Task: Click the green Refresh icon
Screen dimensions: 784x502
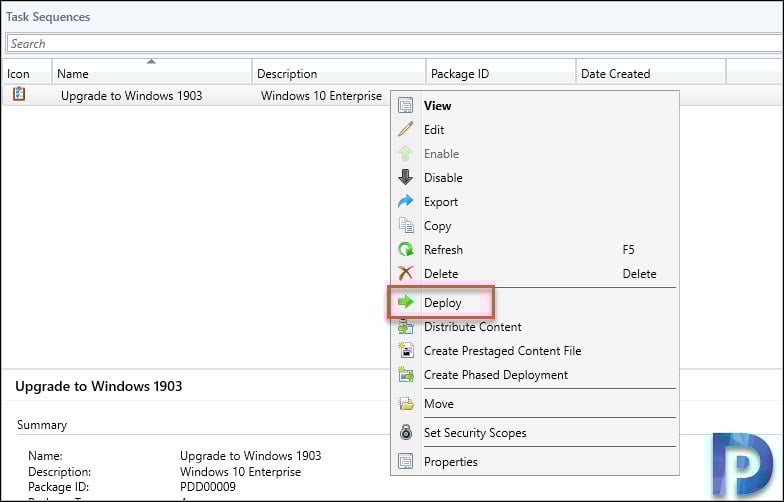Action: 406,250
